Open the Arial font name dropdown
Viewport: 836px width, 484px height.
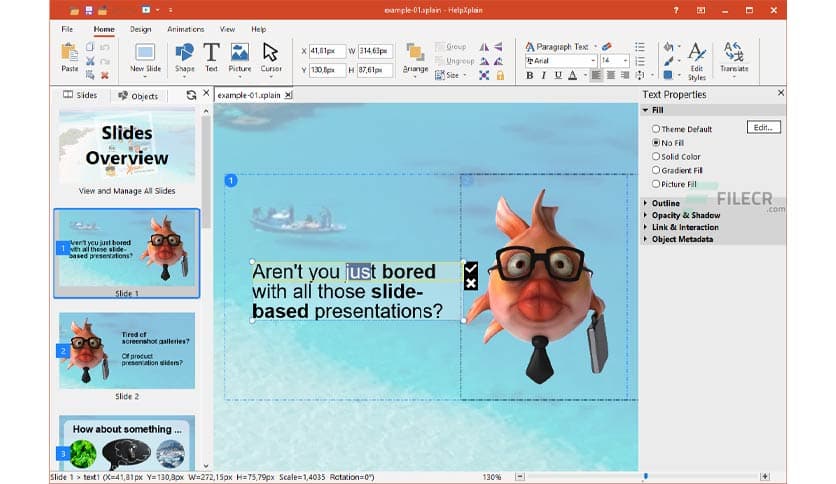[590, 61]
